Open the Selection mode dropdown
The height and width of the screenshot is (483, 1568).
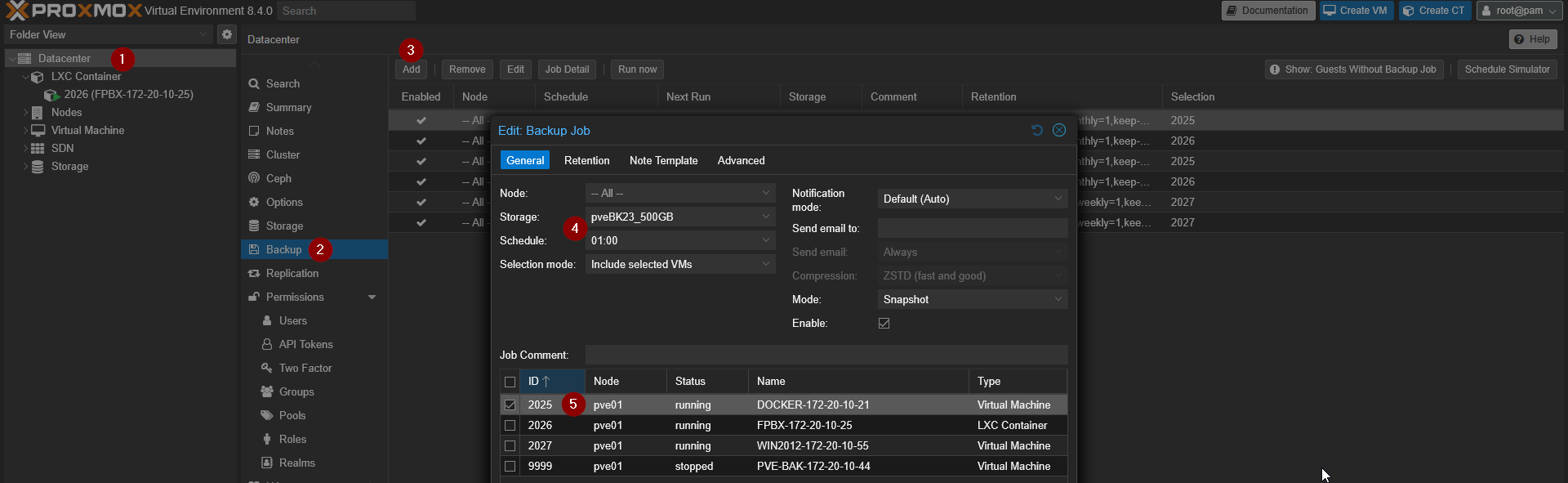pyautogui.click(x=679, y=264)
